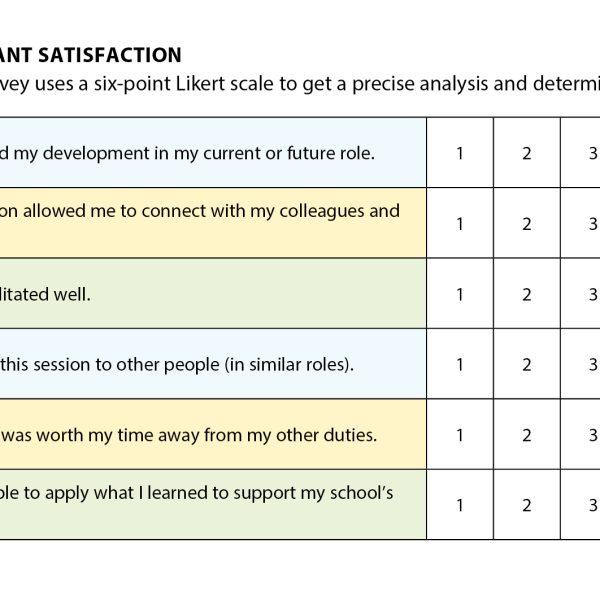Pick rating 3 for recommend to other people row
The width and height of the screenshot is (600, 600).
click(x=580, y=364)
